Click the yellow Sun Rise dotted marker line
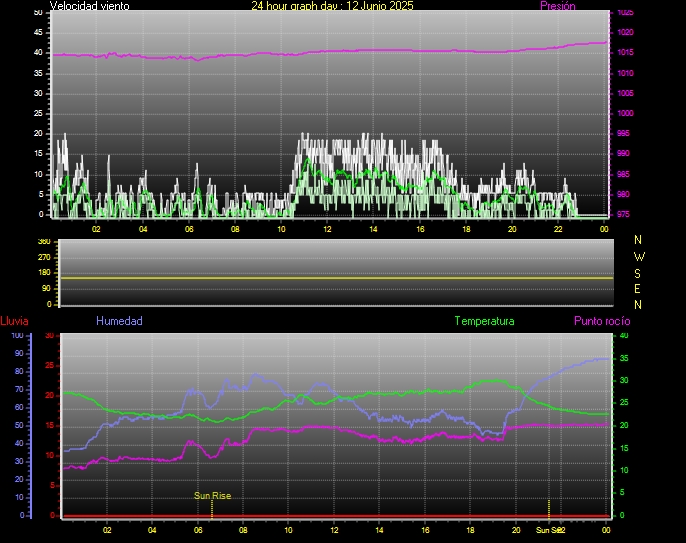686x543 pixels. pos(212,509)
